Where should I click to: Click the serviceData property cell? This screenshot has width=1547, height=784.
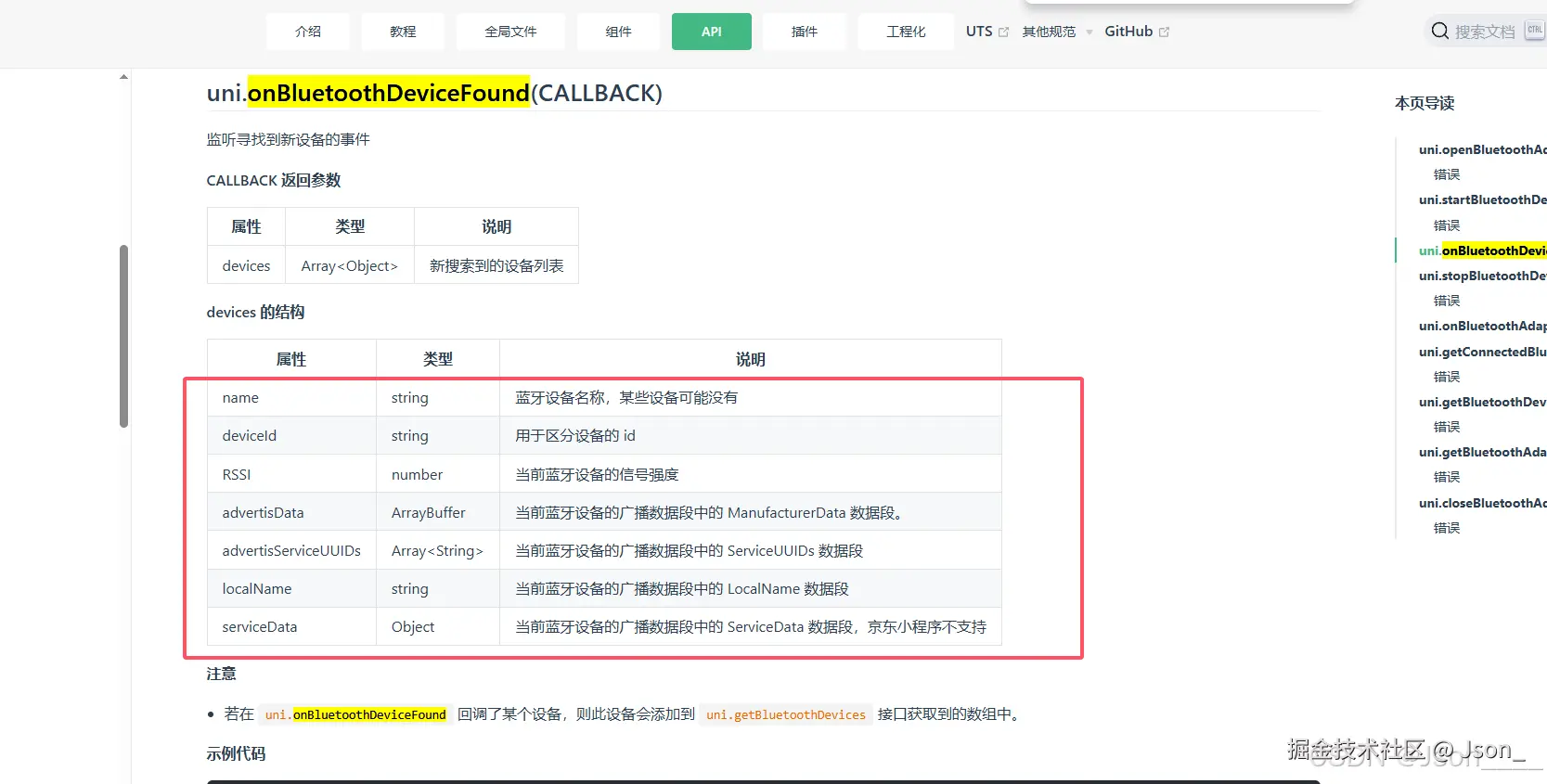291,626
